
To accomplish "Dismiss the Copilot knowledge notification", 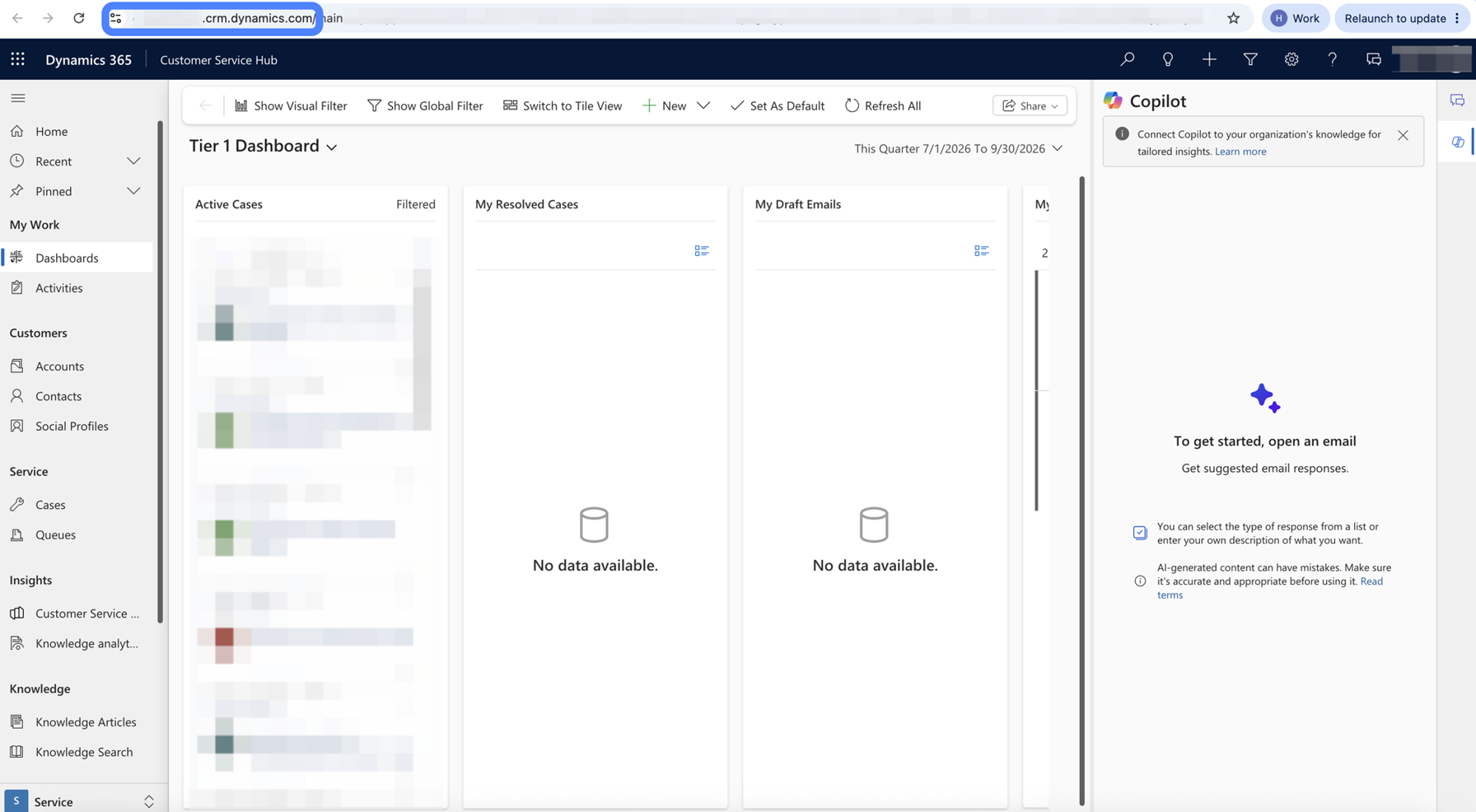I will click(1403, 135).
